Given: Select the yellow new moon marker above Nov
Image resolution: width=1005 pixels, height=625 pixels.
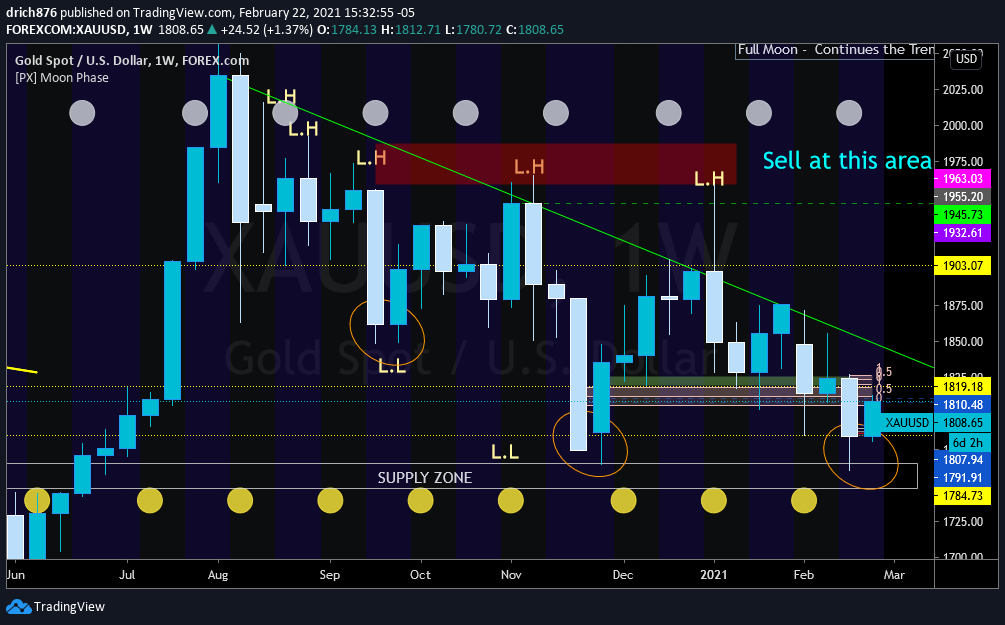Looking at the screenshot, I should coord(511,501).
